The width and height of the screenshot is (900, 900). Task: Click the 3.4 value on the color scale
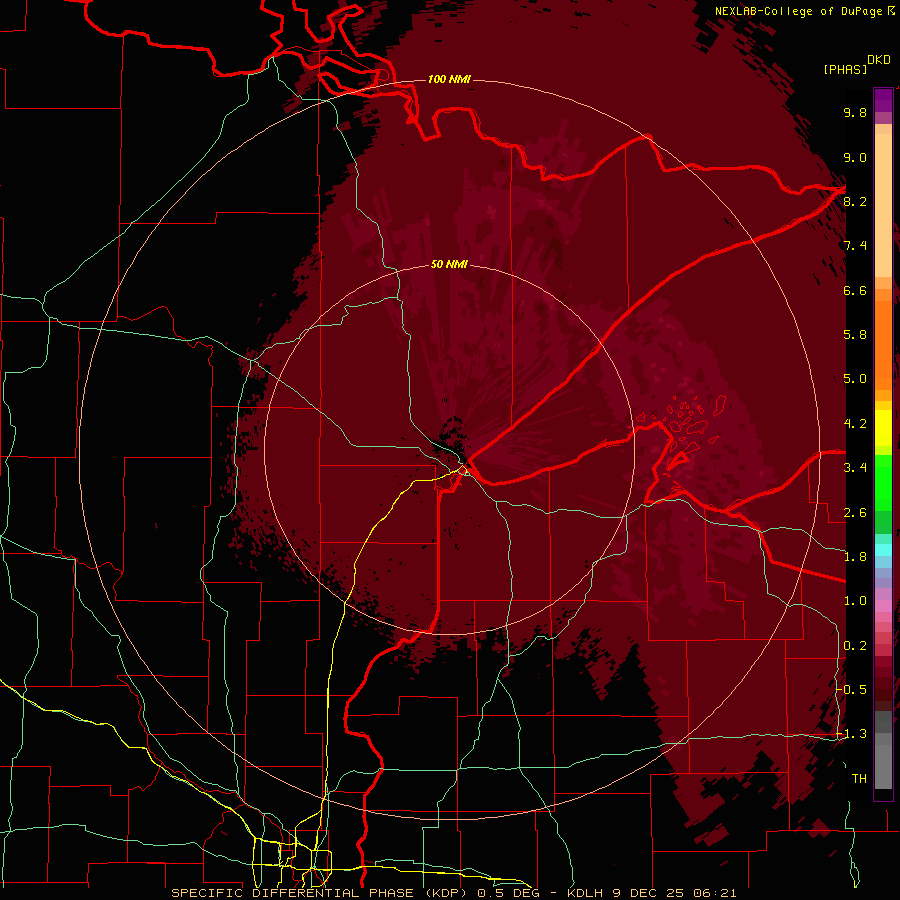pos(855,468)
